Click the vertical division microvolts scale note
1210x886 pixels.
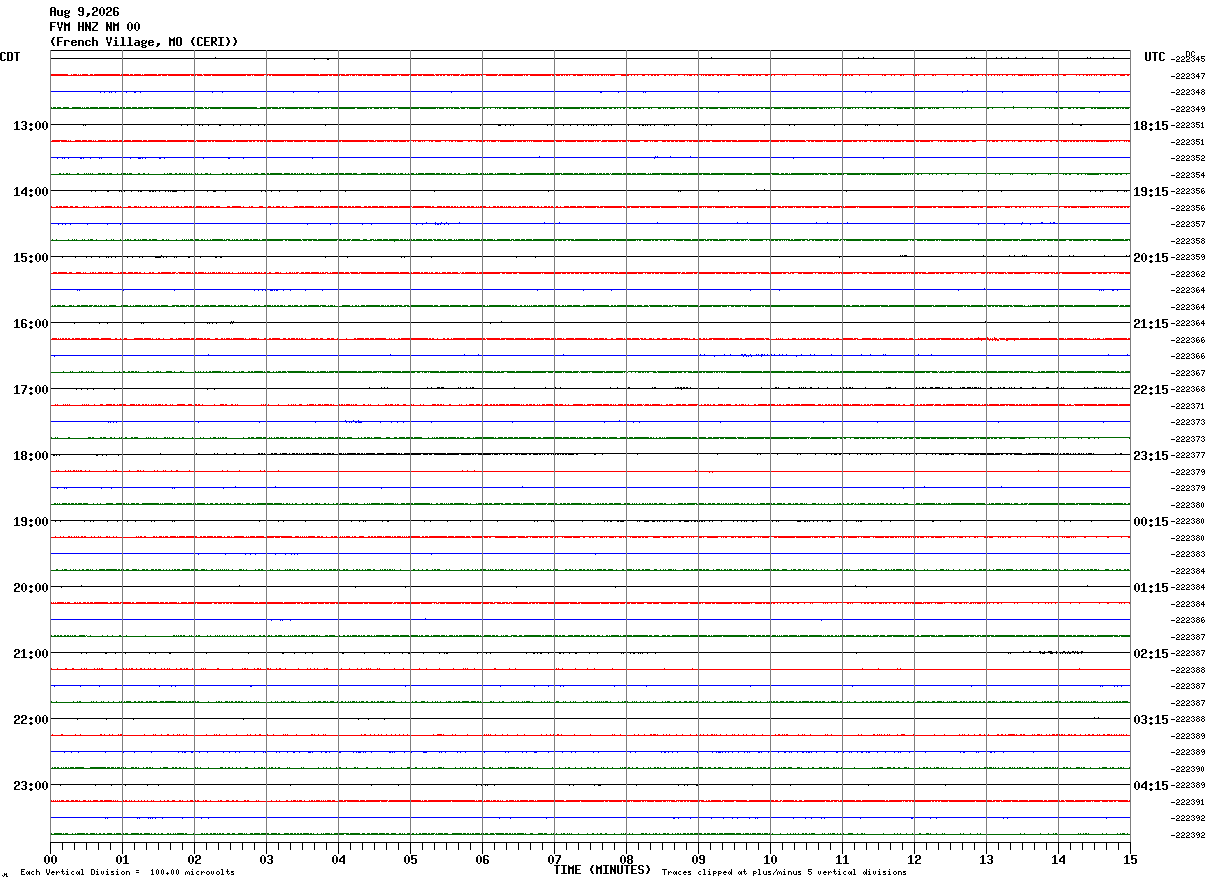[x=127, y=873]
